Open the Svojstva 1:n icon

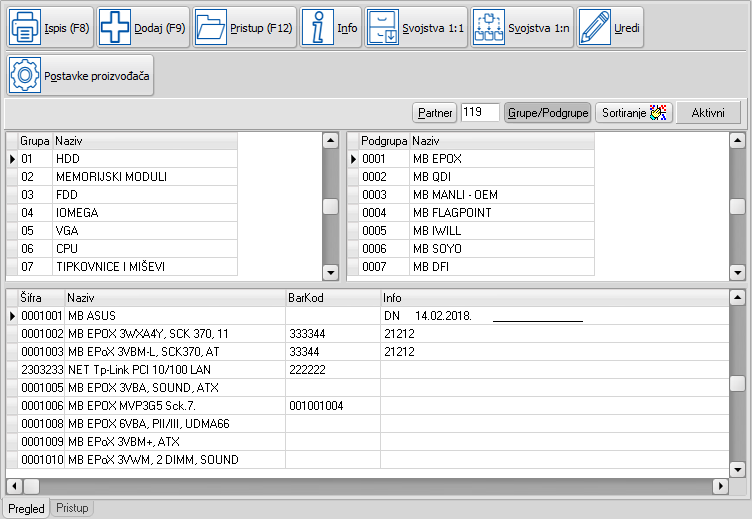coord(489,27)
